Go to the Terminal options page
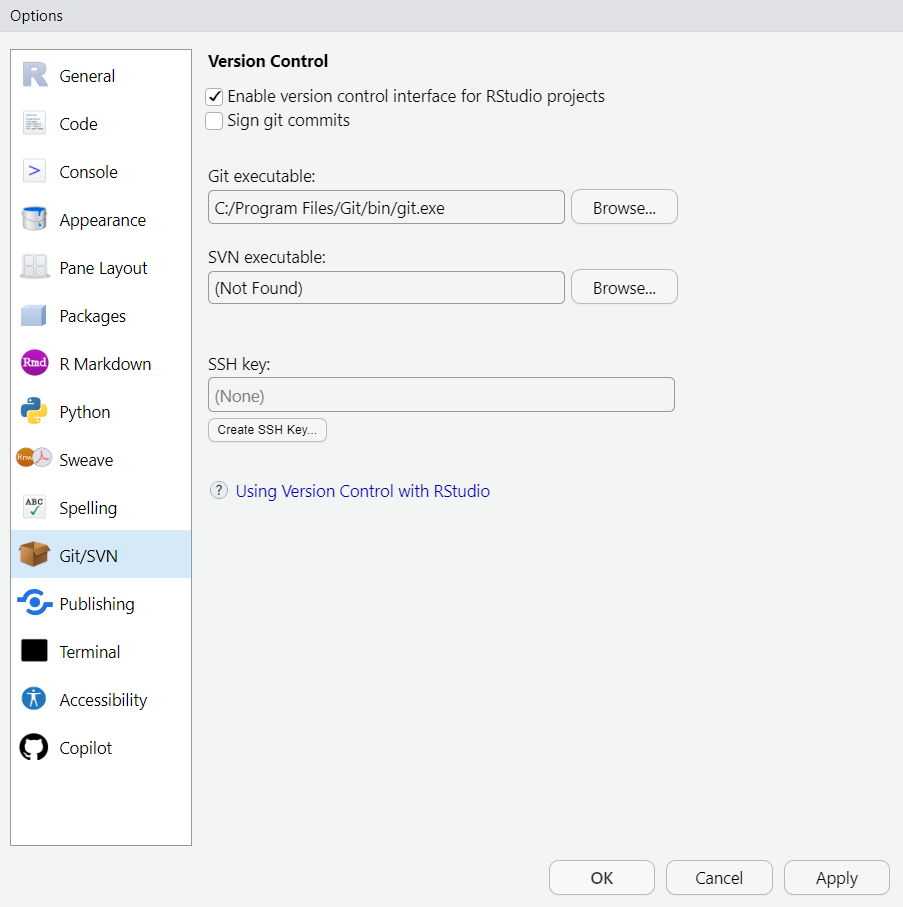Image resolution: width=903 pixels, height=907 pixels. tap(101, 652)
